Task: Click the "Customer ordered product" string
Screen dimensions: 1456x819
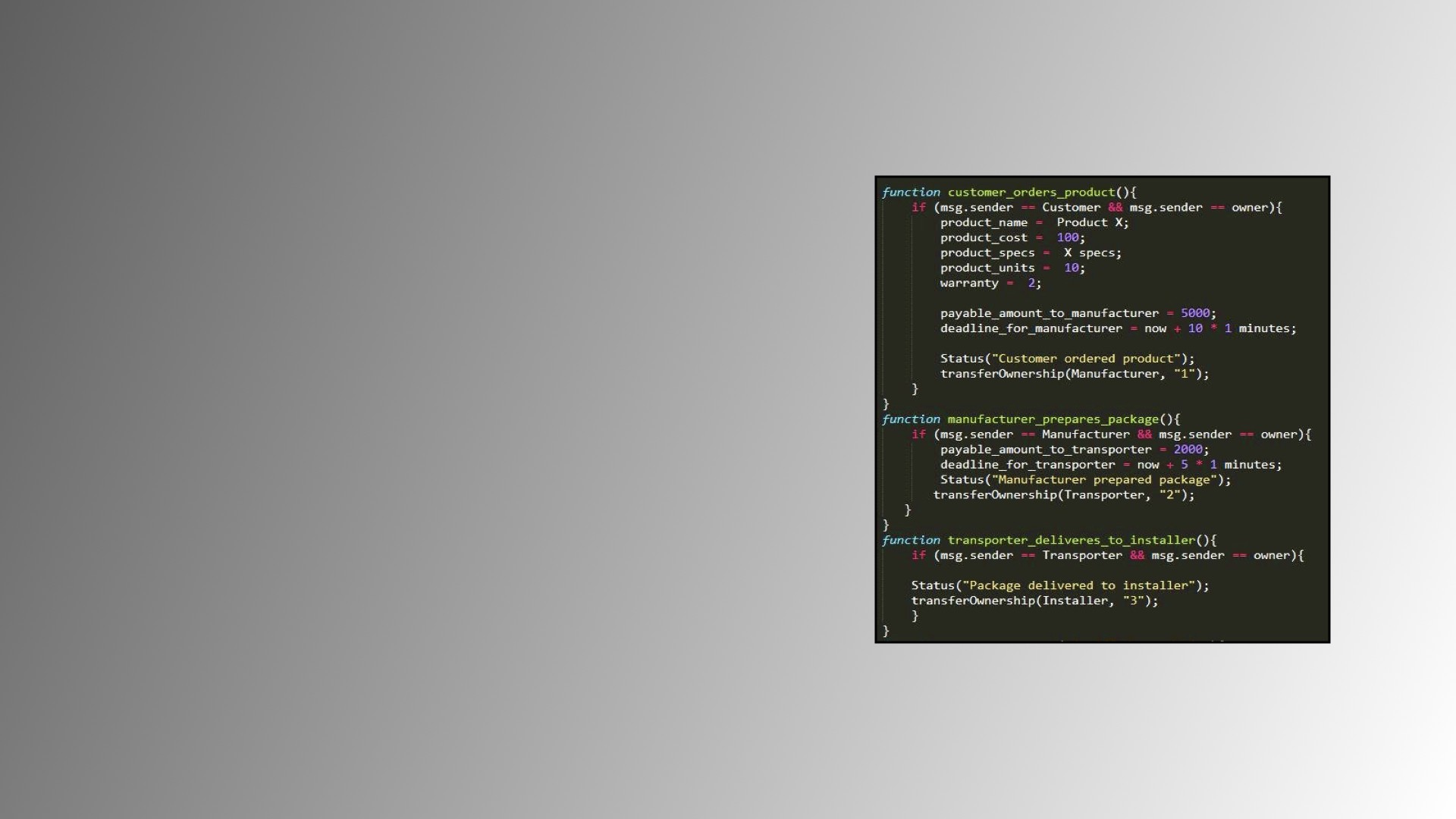Action: (x=1086, y=359)
